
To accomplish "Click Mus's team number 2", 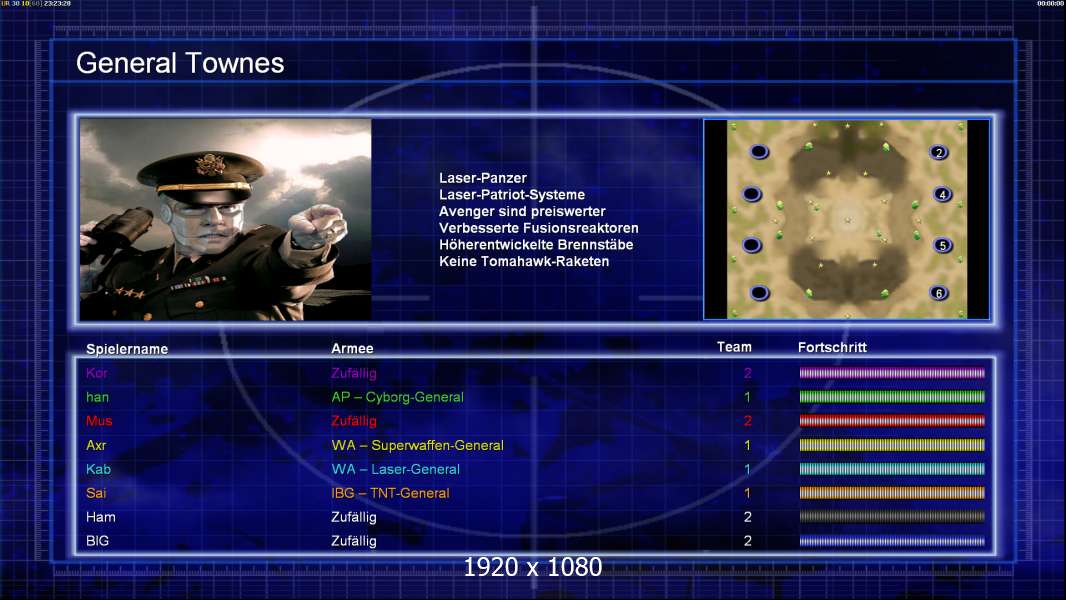I will pos(748,421).
